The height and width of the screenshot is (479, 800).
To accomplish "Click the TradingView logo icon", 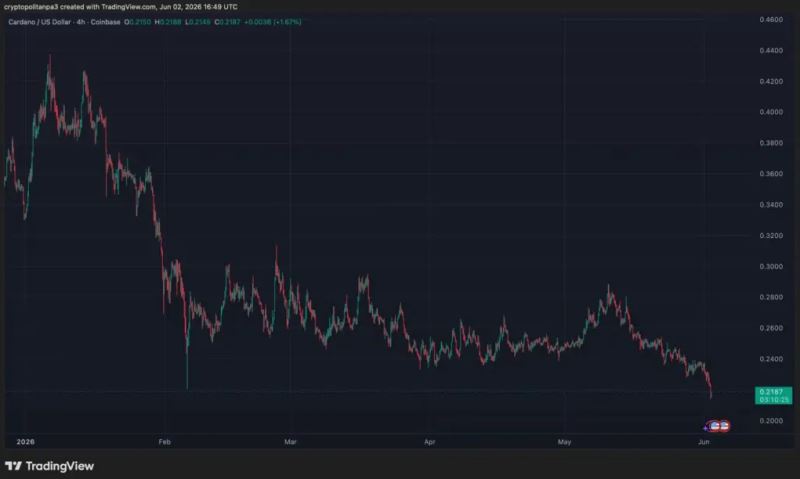I will (x=13, y=466).
